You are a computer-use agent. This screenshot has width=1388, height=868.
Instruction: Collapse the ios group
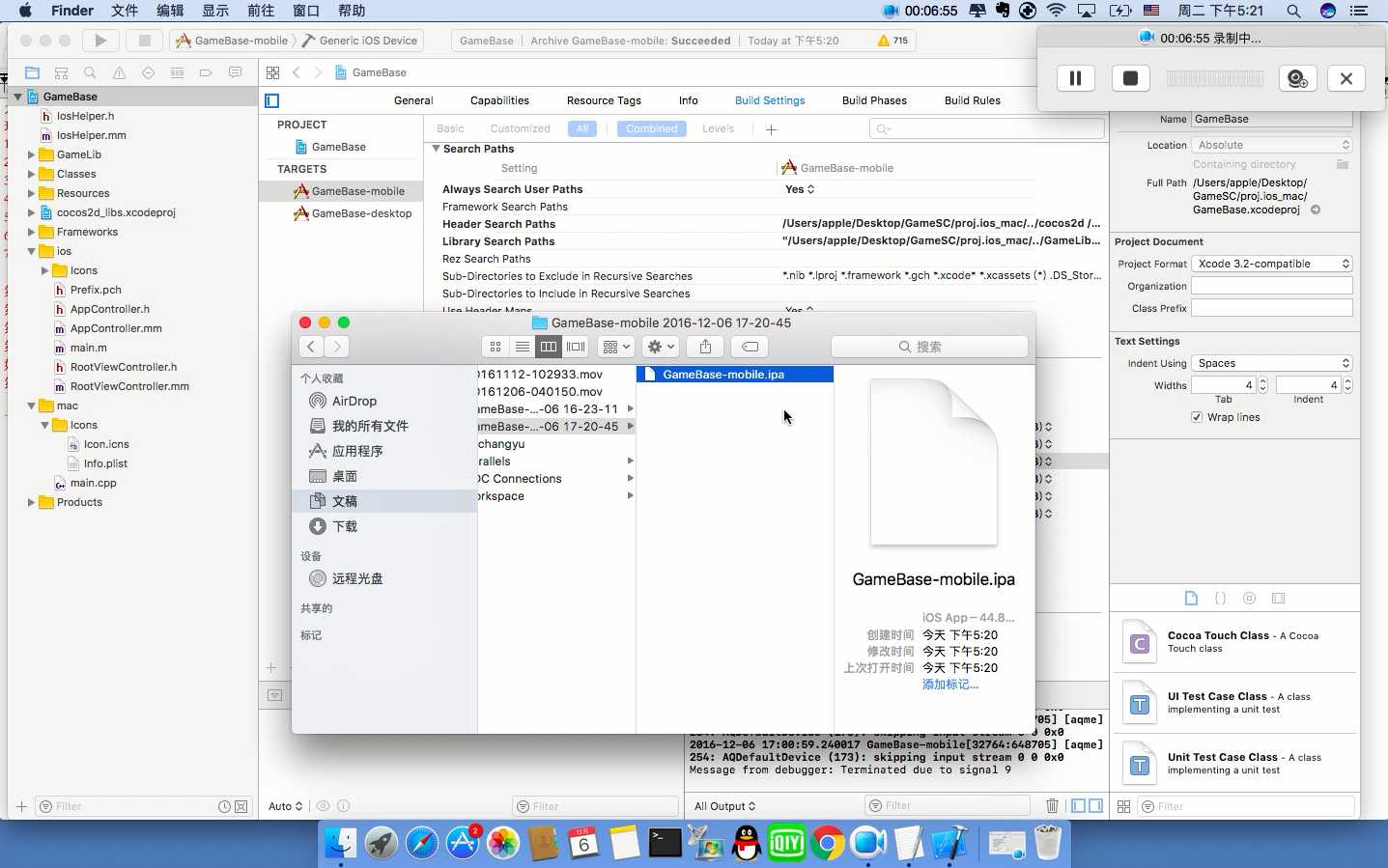coord(31,251)
